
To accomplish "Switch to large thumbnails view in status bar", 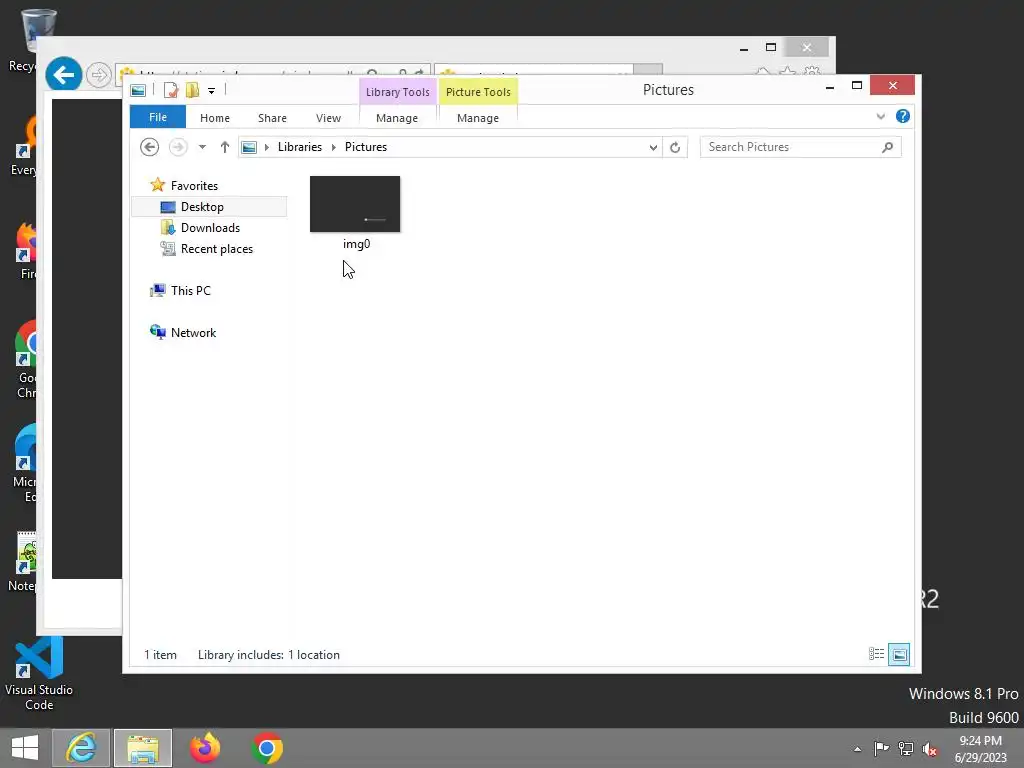I will [x=899, y=654].
